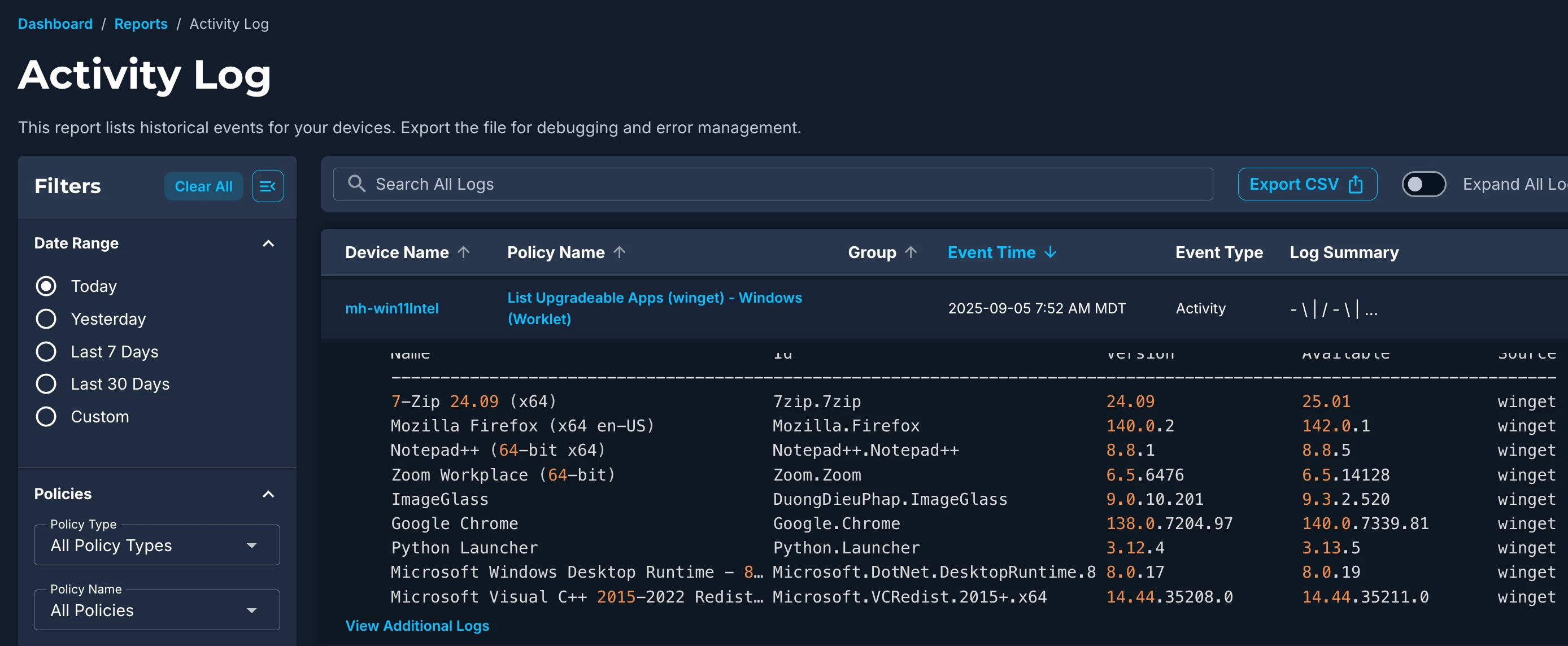This screenshot has height=646, width=1568.
Task: Toggle Expand All Logs switch
Action: tap(1424, 184)
